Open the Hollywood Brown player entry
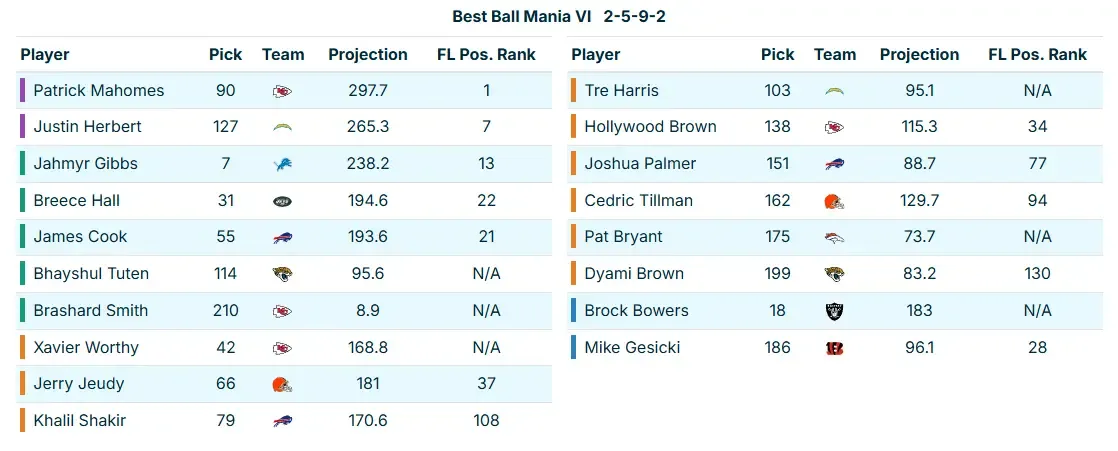The image size is (1118, 451). coord(650,127)
